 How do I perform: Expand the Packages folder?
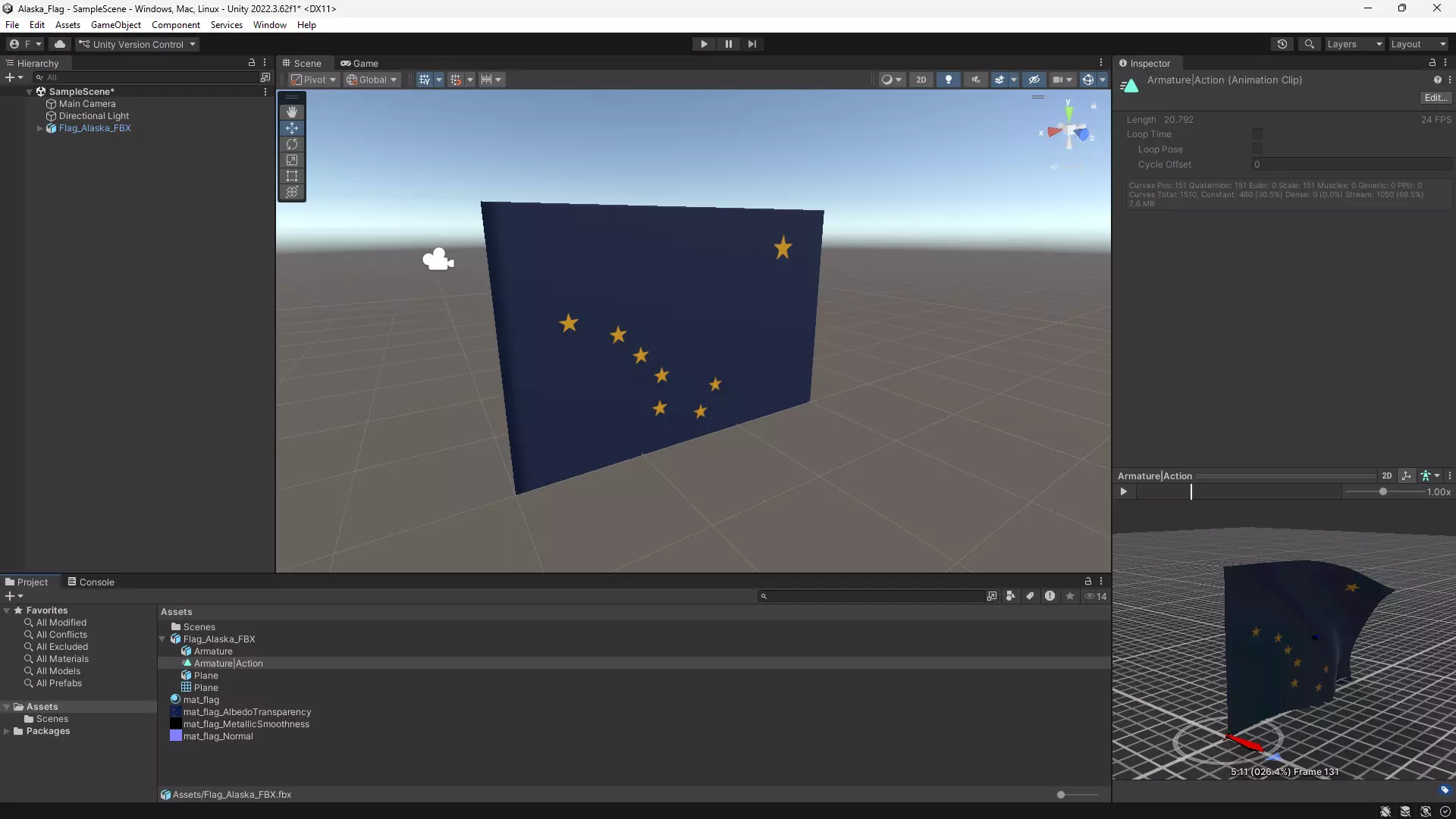point(7,731)
